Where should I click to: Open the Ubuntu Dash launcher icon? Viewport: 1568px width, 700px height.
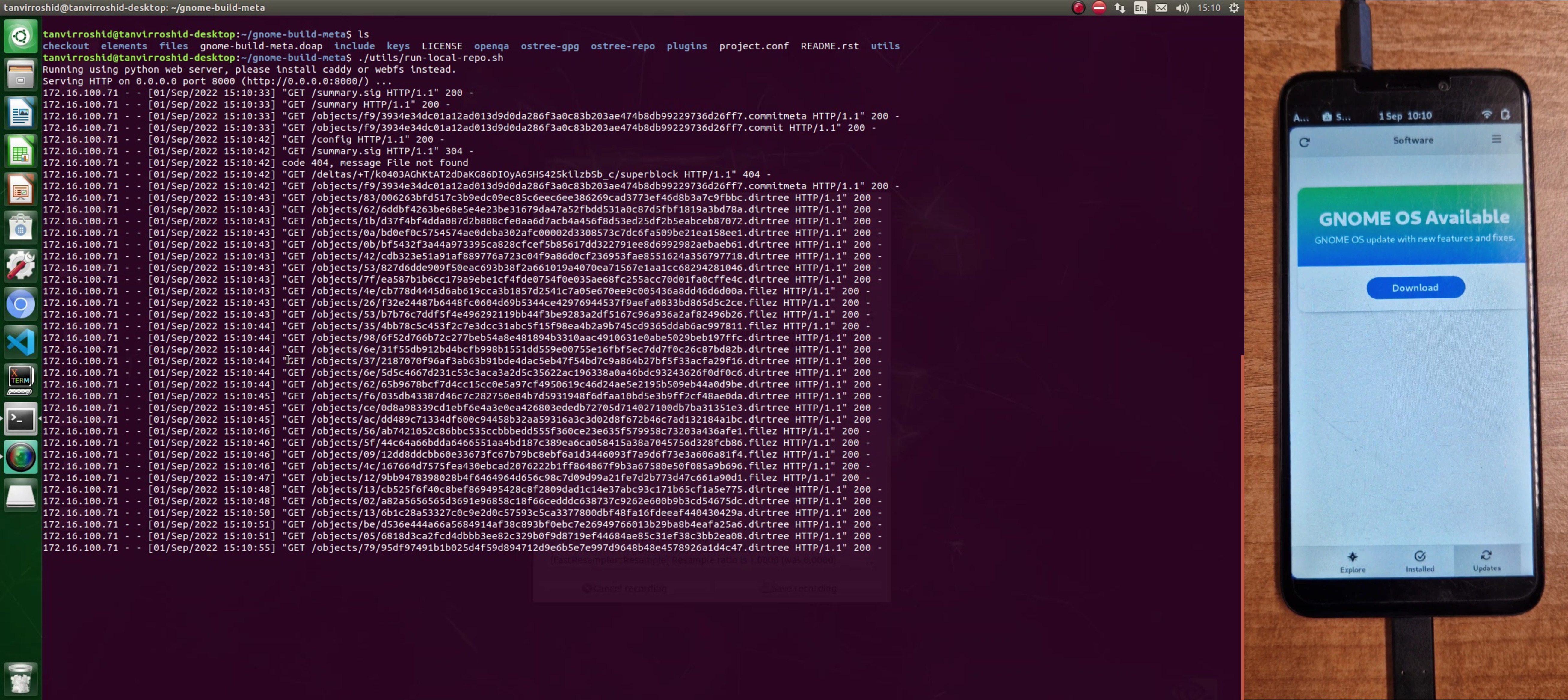click(21, 37)
